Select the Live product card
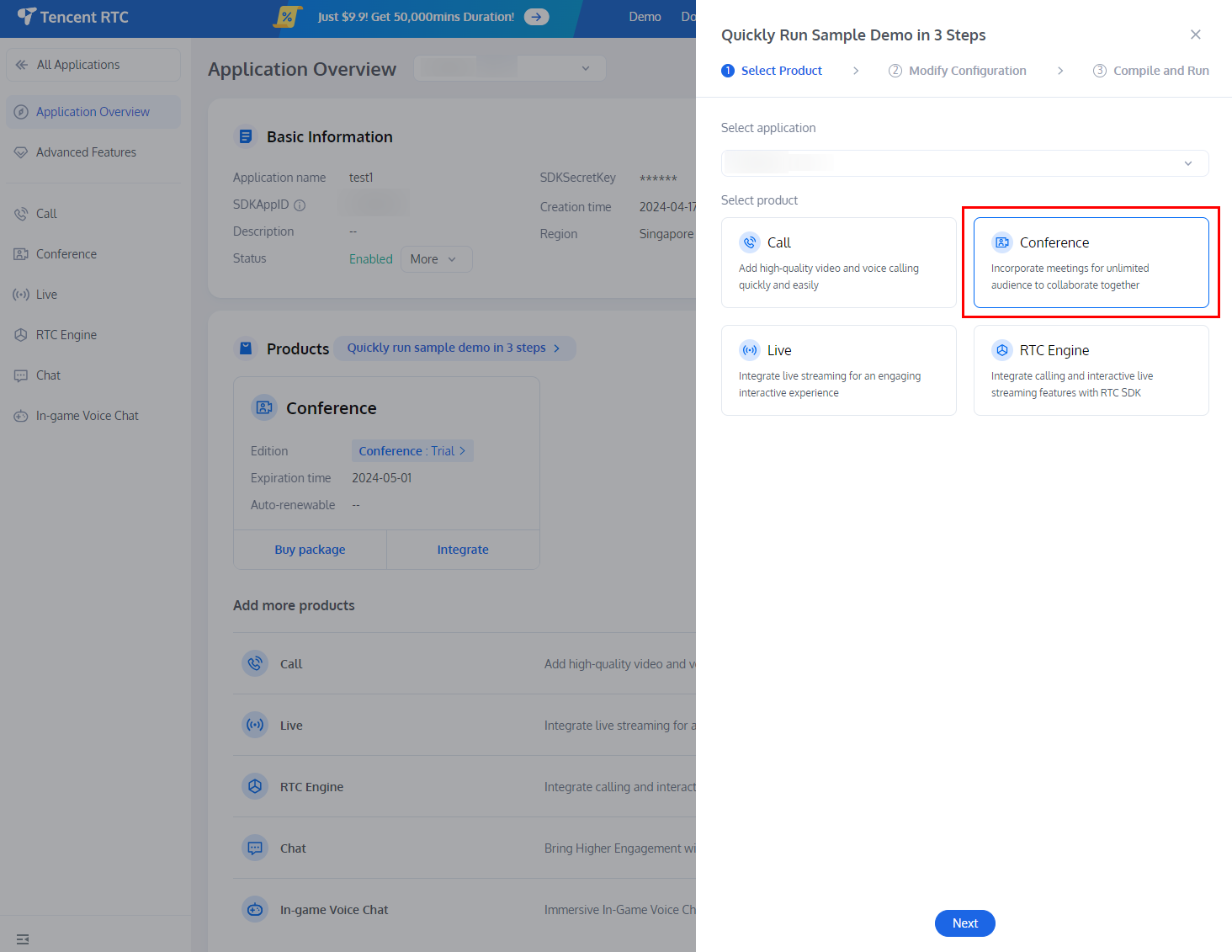This screenshot has height=952, width=1232. 838,370
